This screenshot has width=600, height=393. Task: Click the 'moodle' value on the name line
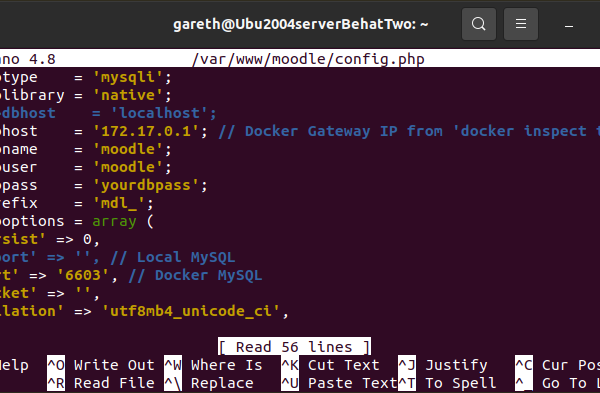pos(128,149)
